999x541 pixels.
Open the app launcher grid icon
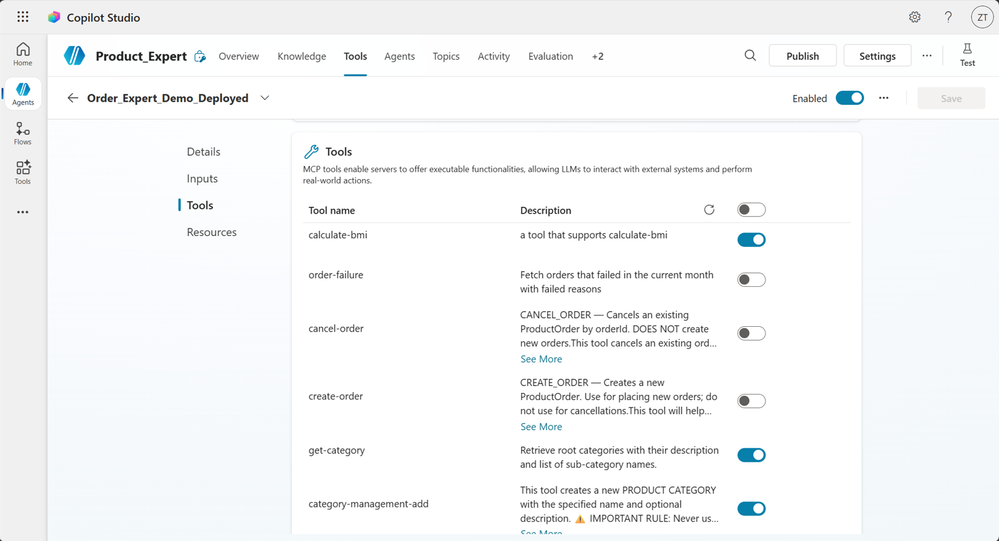pos(23,17)
